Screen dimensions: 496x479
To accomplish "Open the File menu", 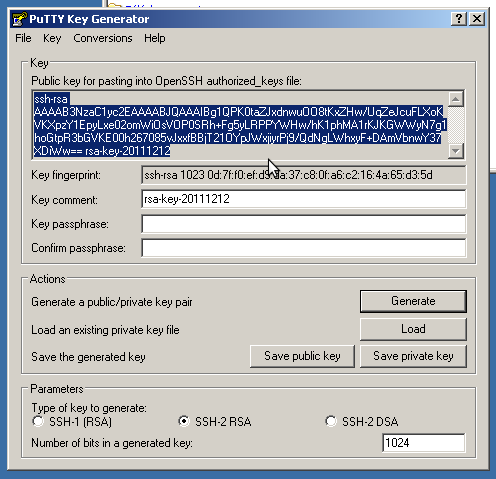I will click(23, 38).
